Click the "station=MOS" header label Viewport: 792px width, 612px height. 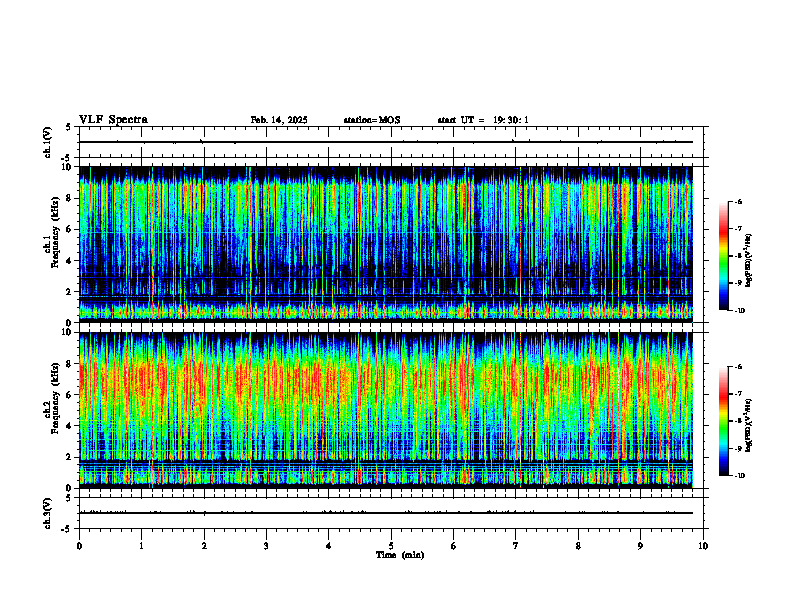(x=372, y=120)
